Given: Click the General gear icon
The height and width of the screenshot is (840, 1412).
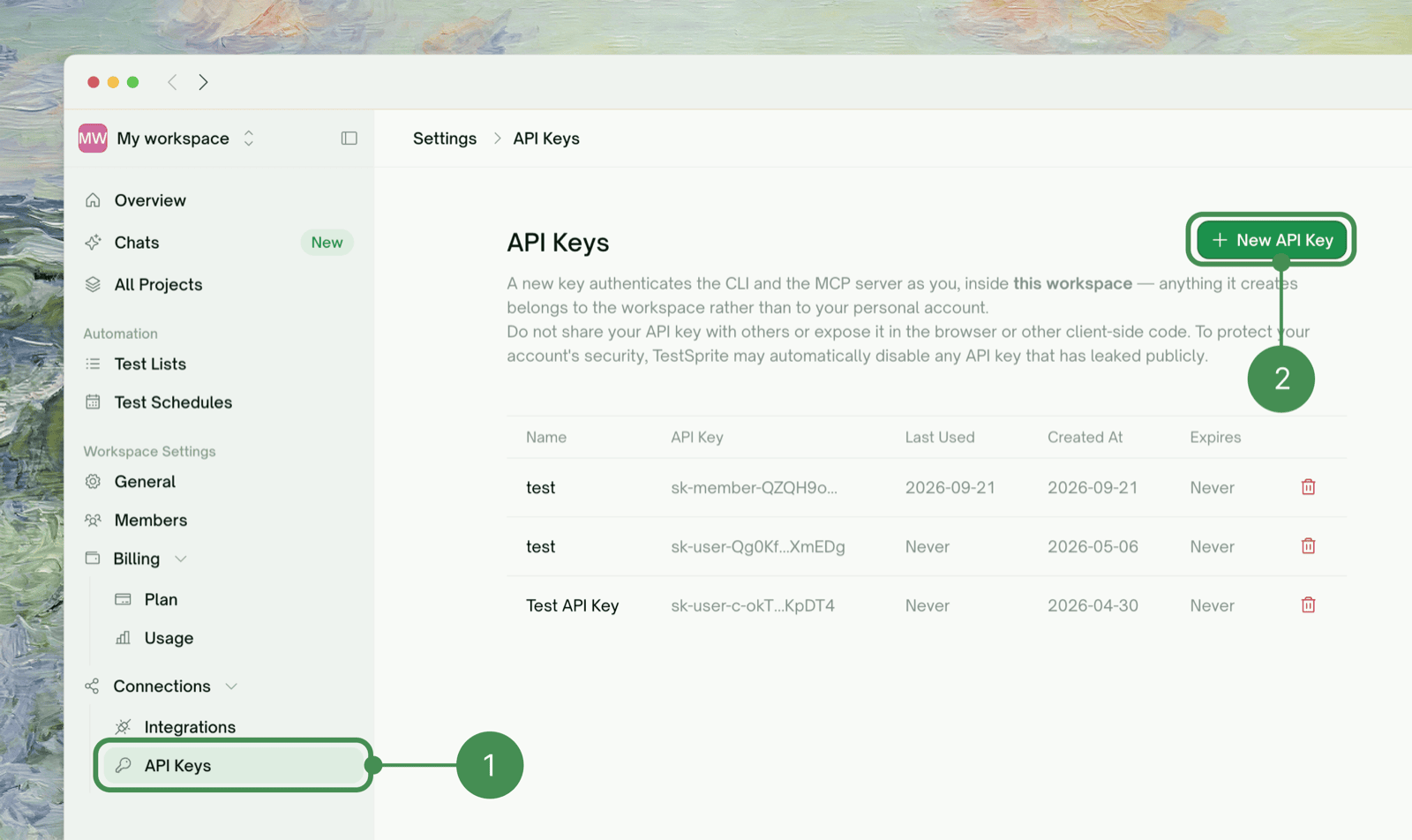Looking at the screenshot, I should pos(93,482).
